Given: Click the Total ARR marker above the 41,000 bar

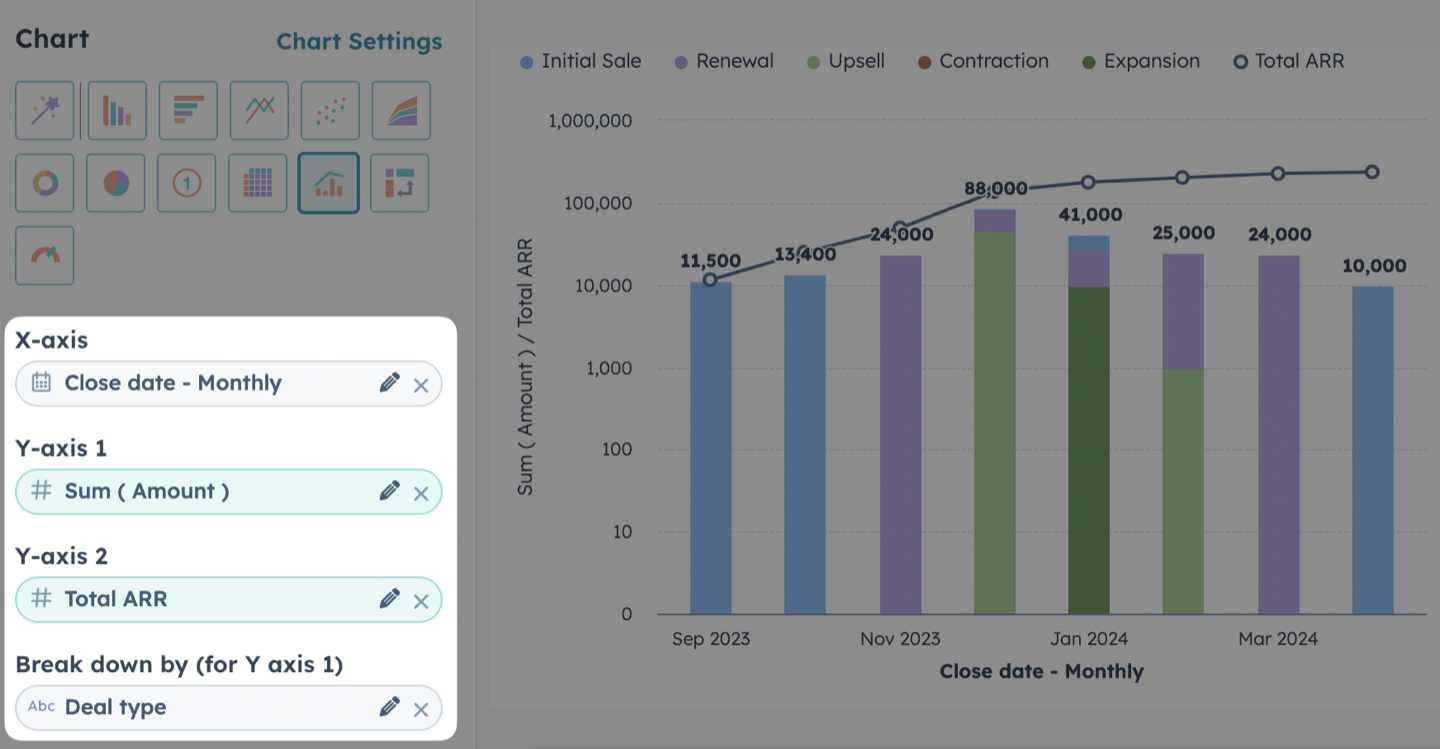Looking at the screenshot, I should (x=1088, y=182).
